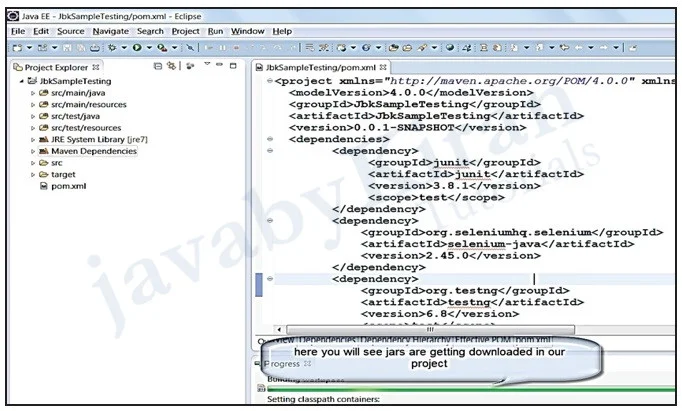Expand the JRE System Library node
Screen dimensions: 682x411
click(33, 140)
